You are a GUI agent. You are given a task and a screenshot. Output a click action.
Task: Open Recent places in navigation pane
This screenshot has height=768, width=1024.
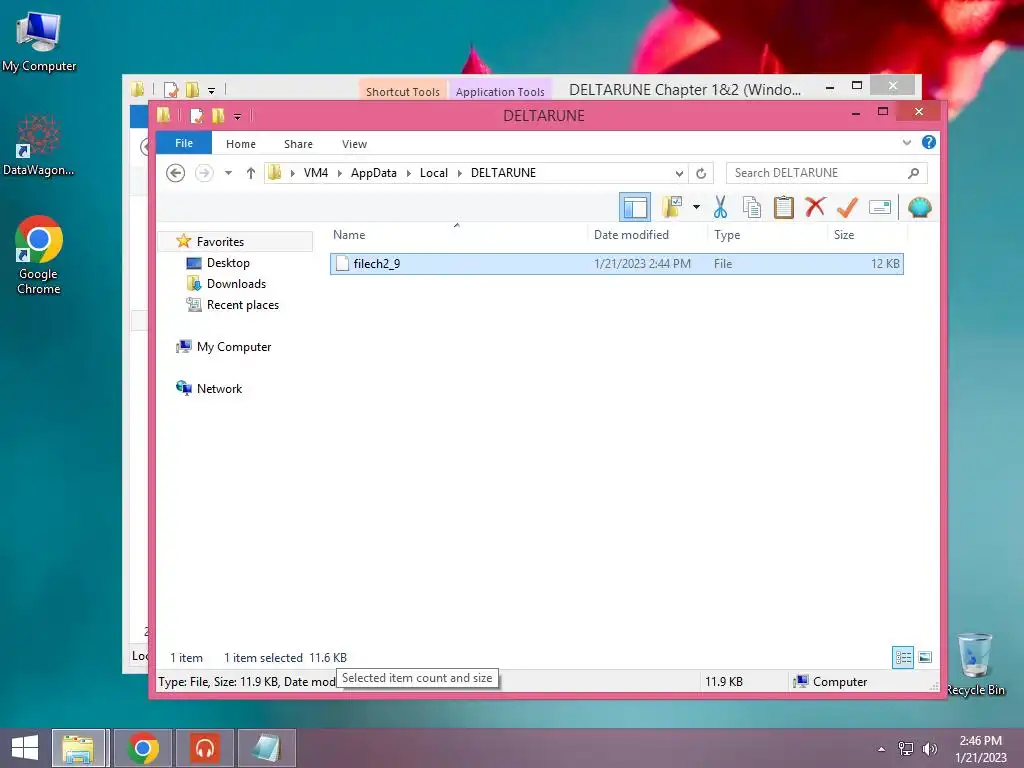point(242,305)
